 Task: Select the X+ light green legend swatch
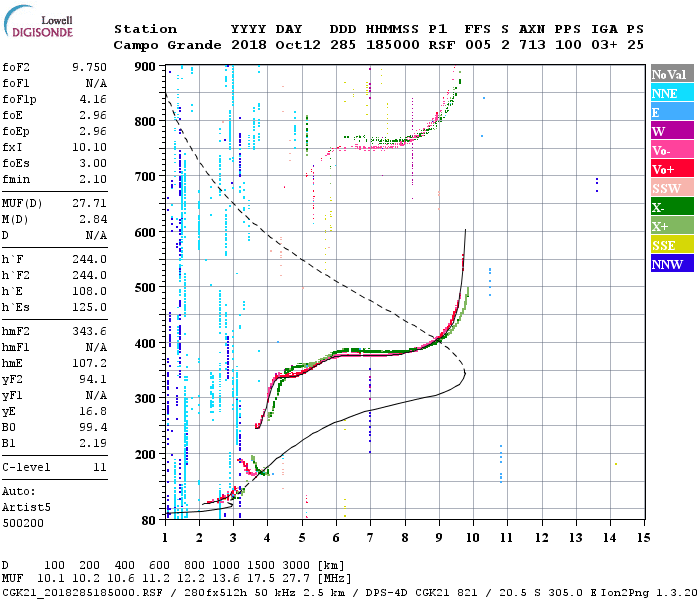pos(672,225)
